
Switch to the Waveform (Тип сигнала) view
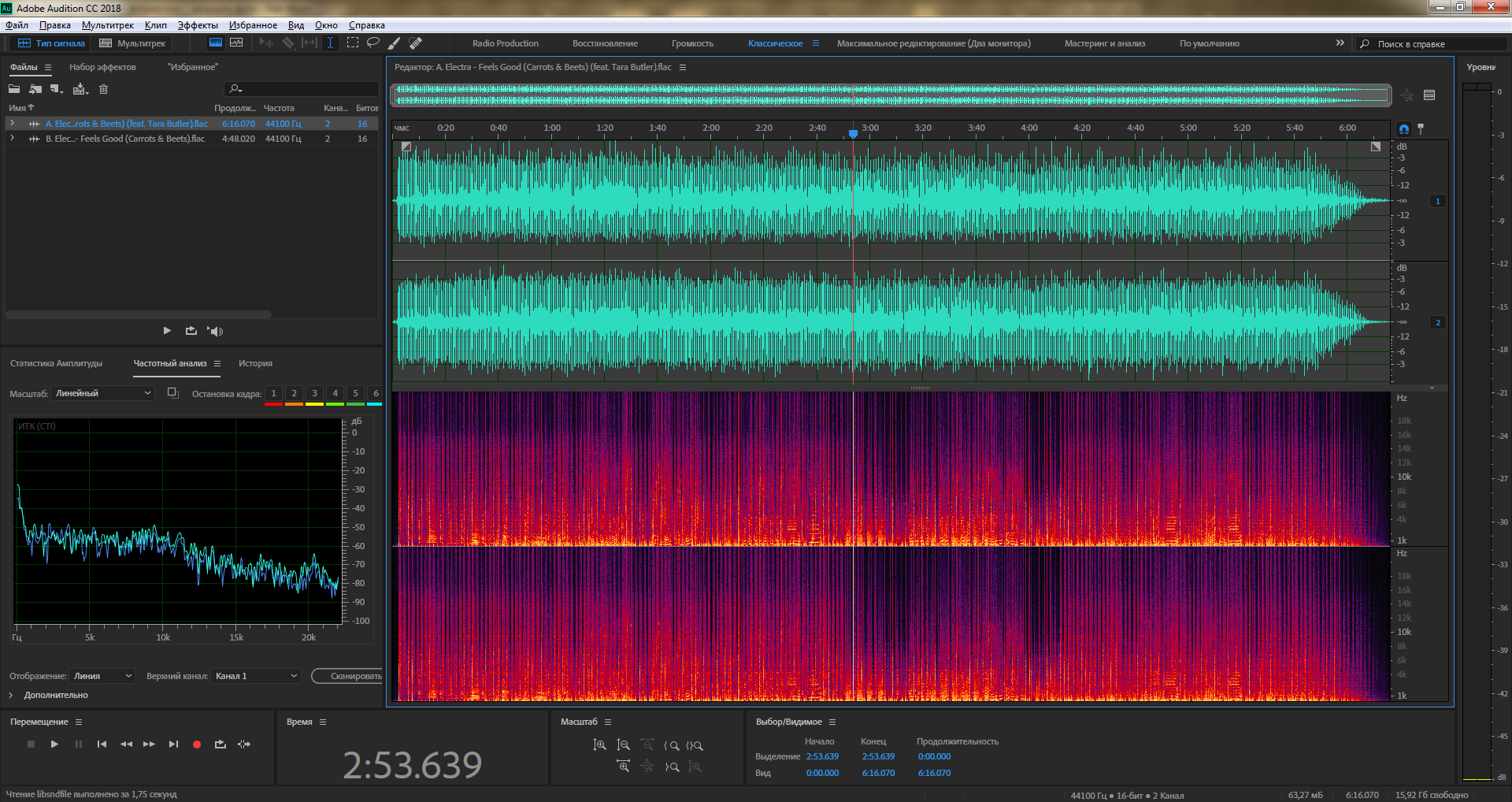[51, 43]
